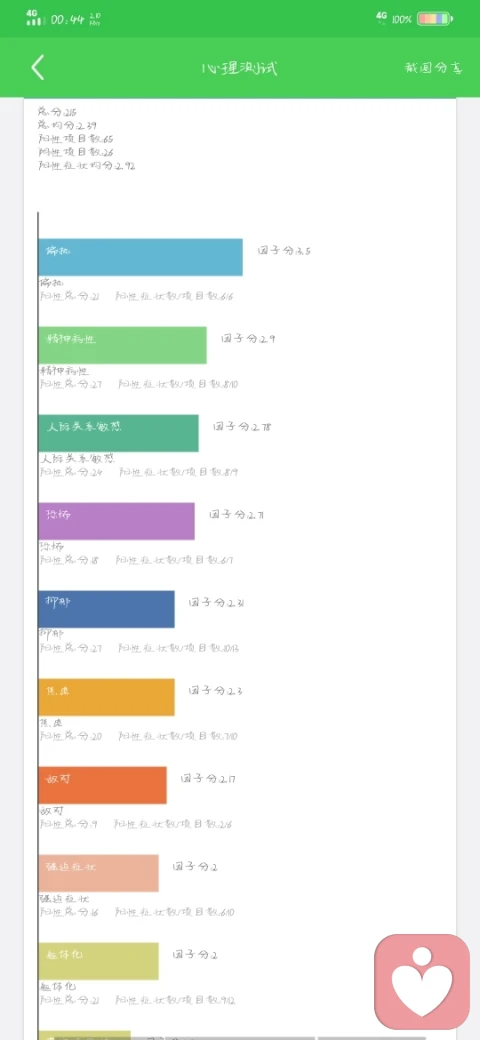480x1040 pixels.
Task: Select the purple 恐怖 bar
Action: (117, 521)
